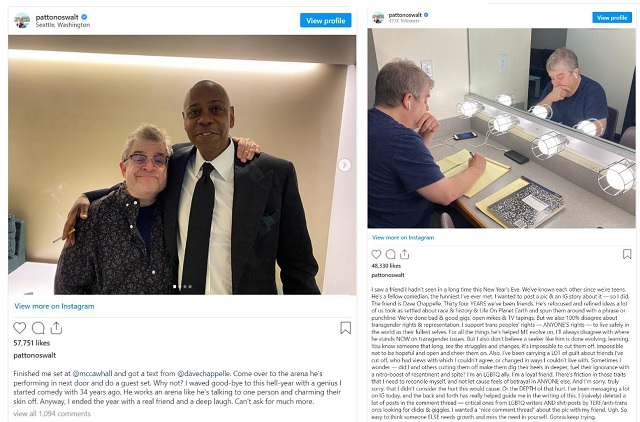The width and height of the screenshot is (640, 422).
Task: Save the right post with bookmark icon
Action: [x=627, y=254]
